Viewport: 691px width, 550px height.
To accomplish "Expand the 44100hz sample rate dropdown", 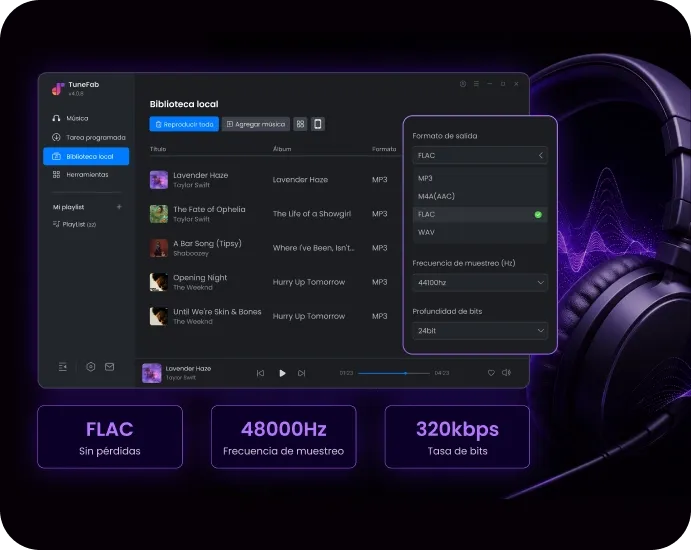I will coord(480,282).
